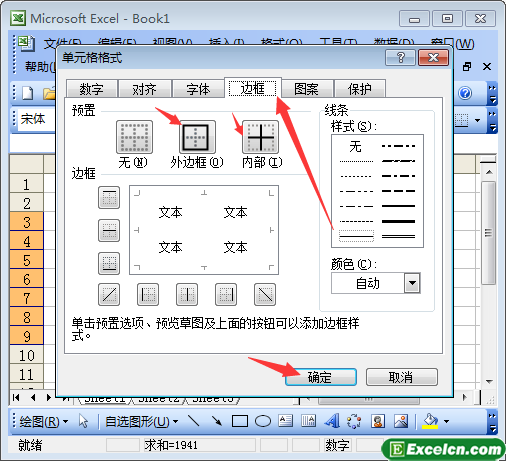
Task: Click the vertical scrollbar down arrow
Action: point(489,381)
